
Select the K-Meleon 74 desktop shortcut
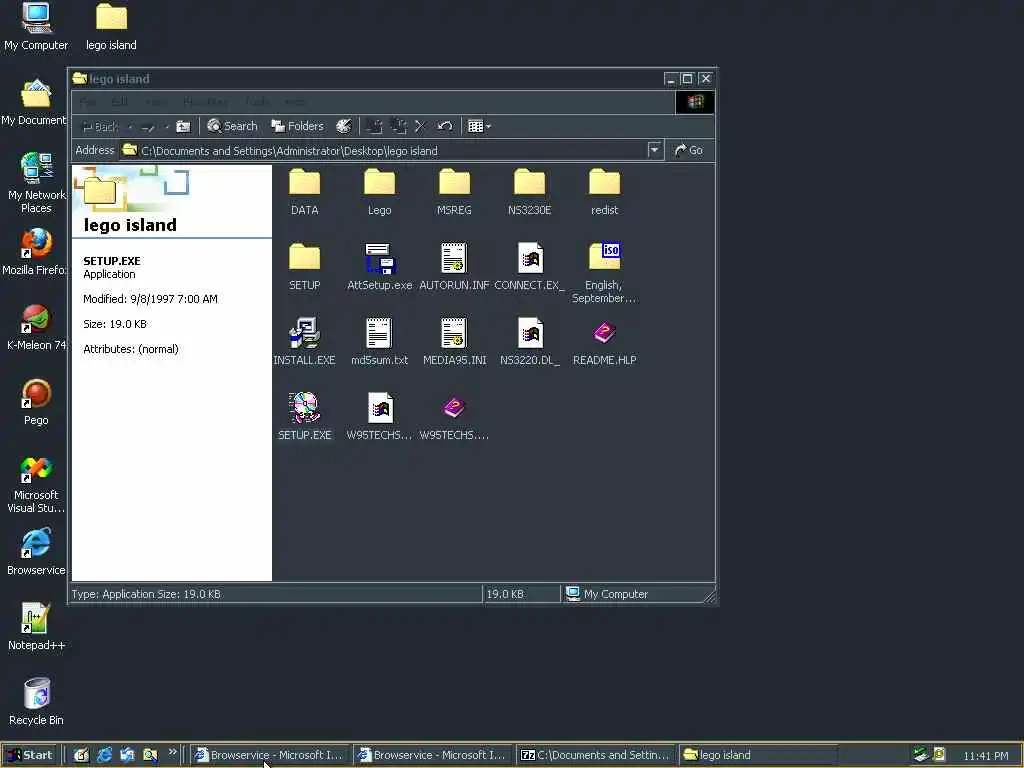coord(36,327)
